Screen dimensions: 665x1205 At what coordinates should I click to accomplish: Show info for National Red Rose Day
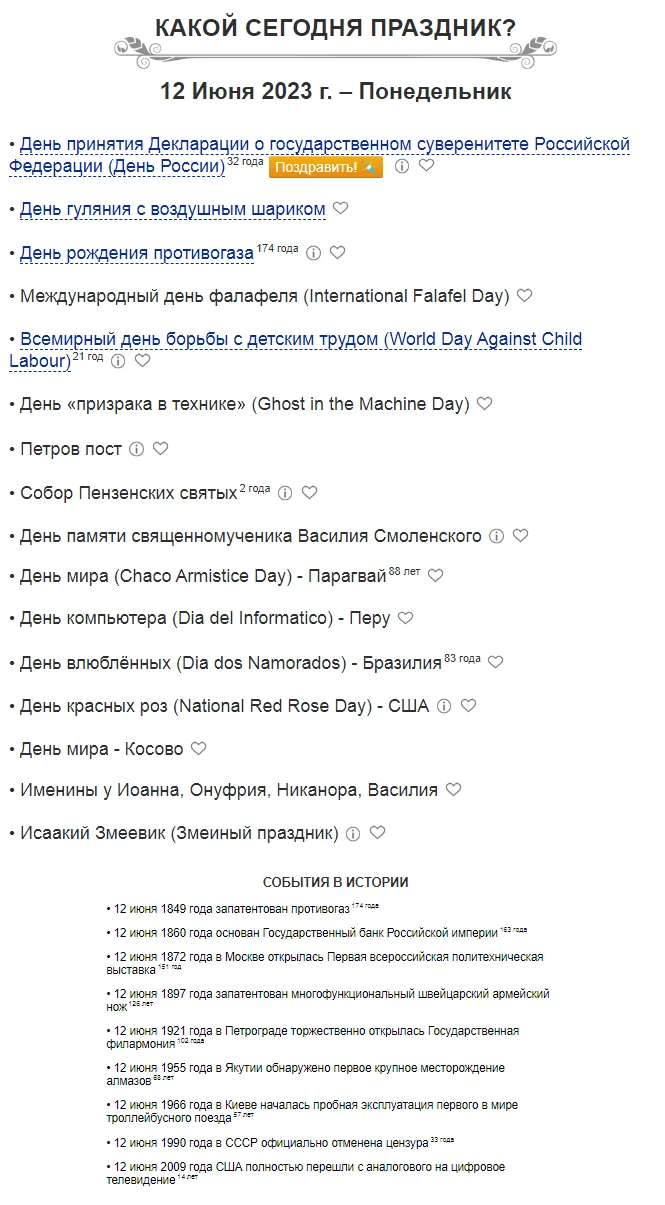click(444, 706)
